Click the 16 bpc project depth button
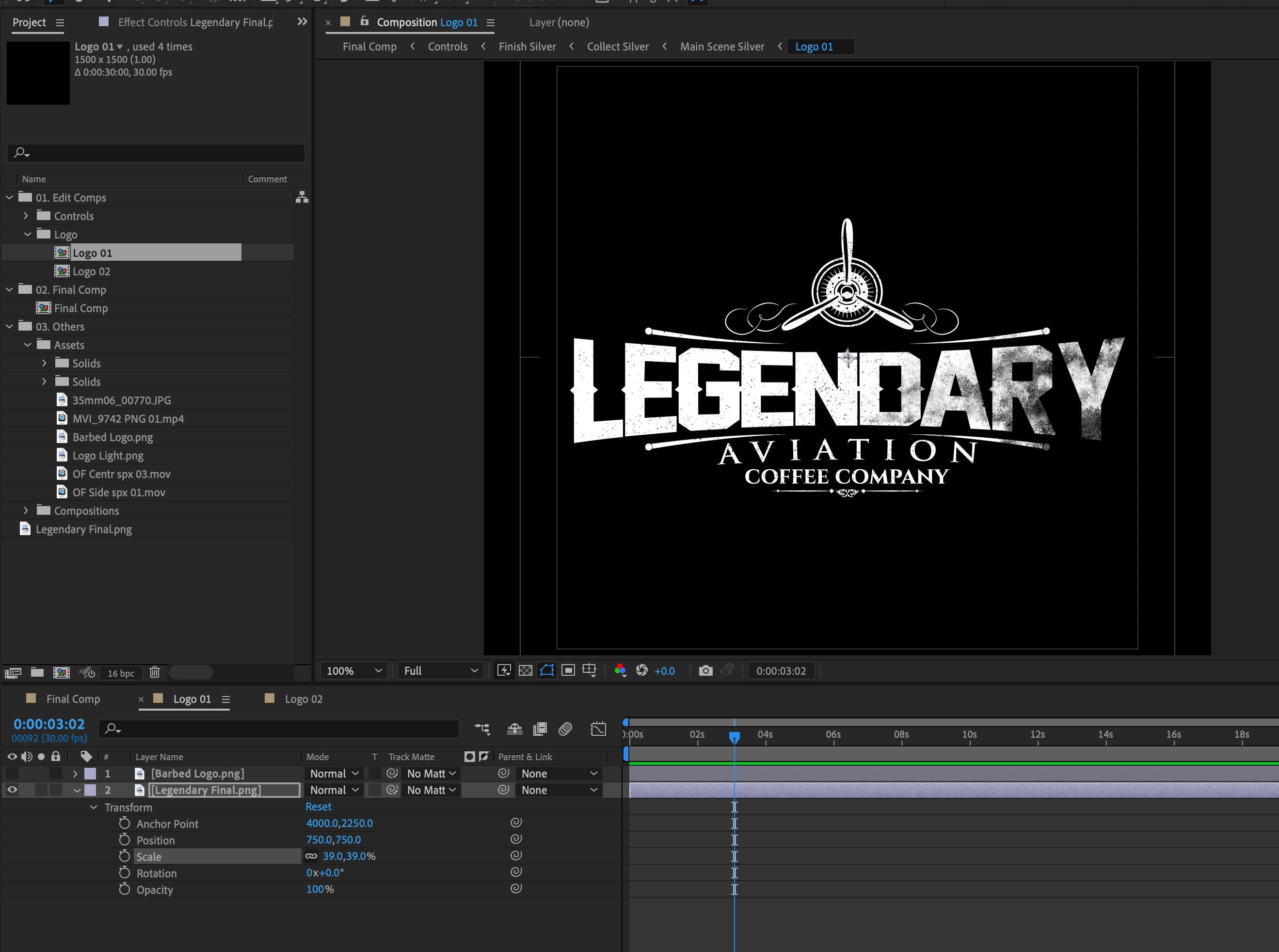The image size is (1279, 952). click(121, 672)
